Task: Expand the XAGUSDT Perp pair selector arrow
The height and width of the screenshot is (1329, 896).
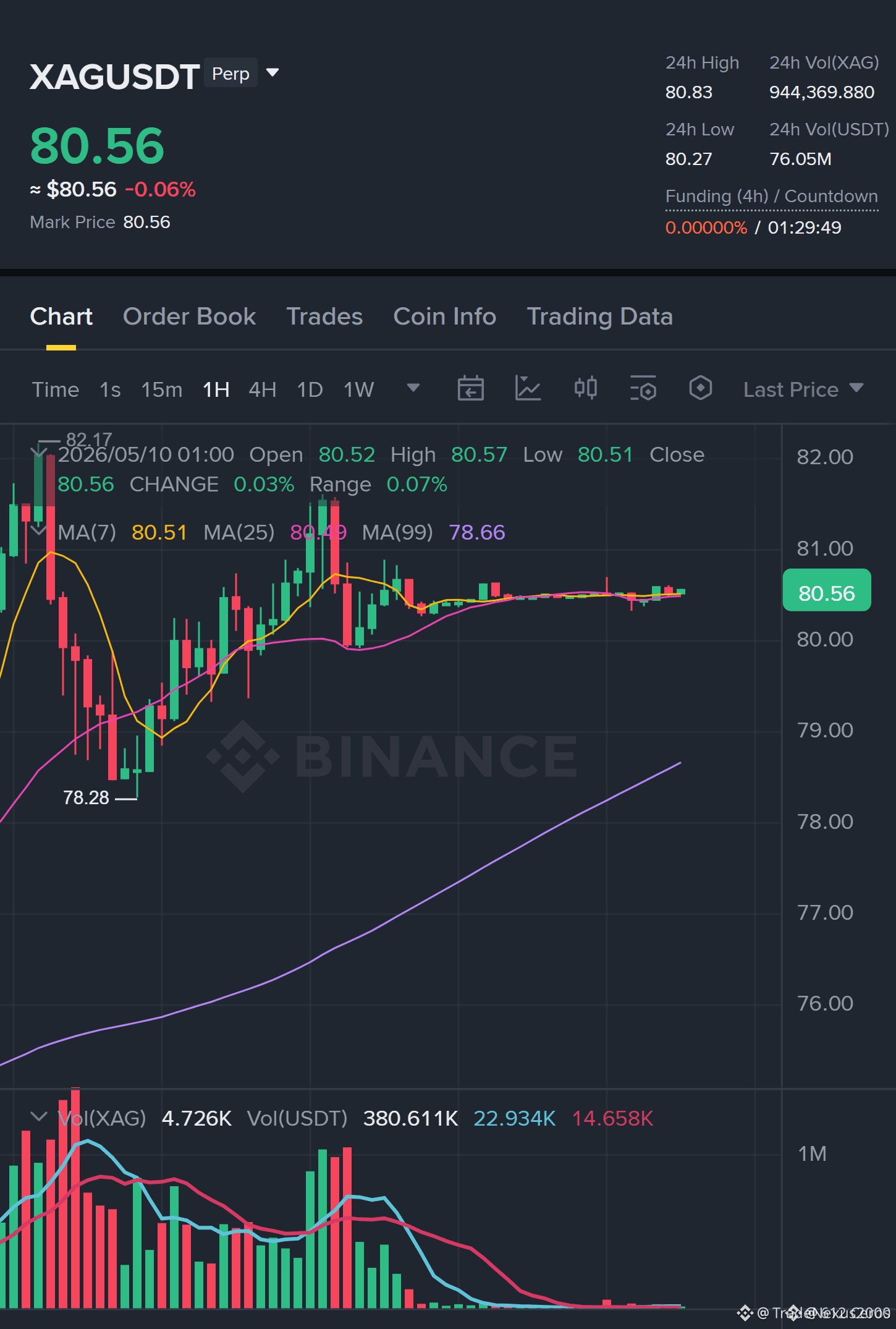Action: point(273,73)
